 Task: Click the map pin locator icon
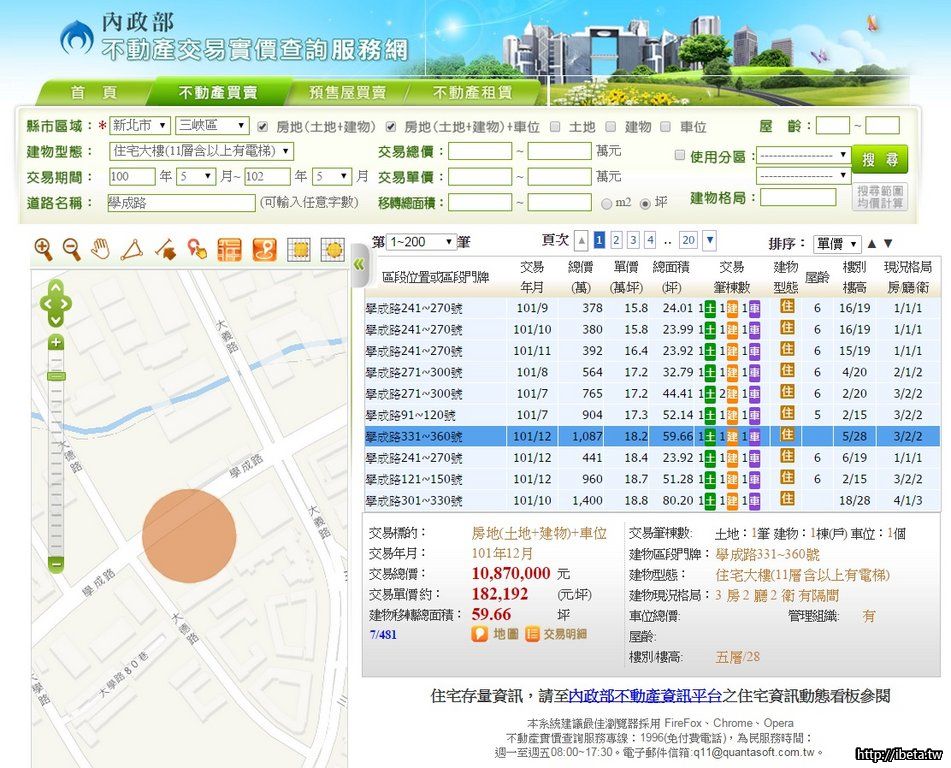tap(264, 249)
